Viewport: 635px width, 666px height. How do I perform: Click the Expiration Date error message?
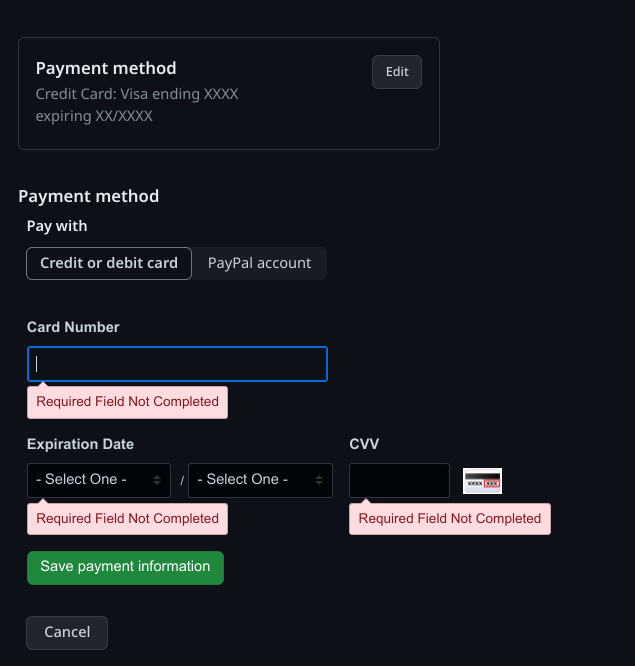[127, 519]
